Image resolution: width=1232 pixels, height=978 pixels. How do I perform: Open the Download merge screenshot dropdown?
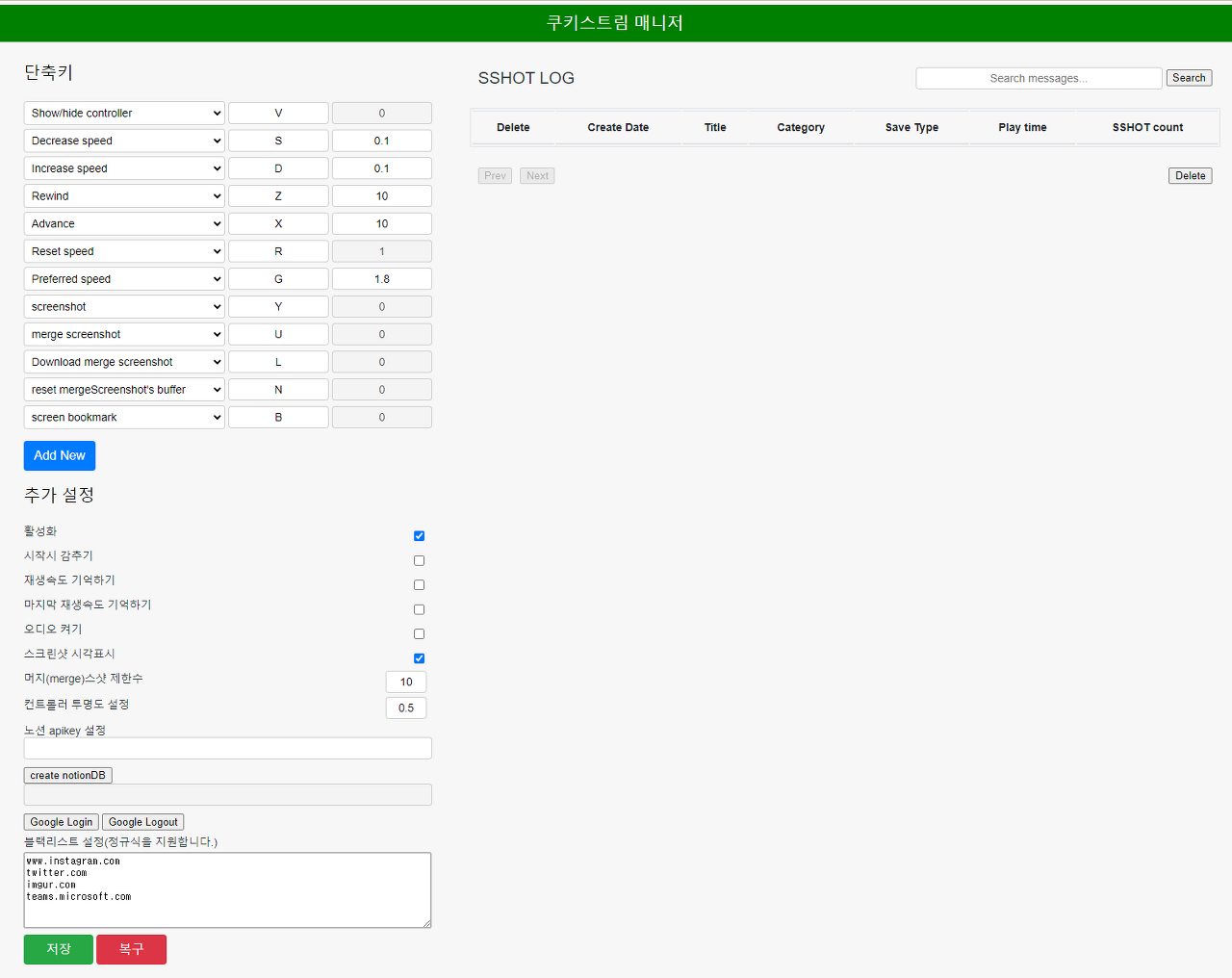coord(124,362)
